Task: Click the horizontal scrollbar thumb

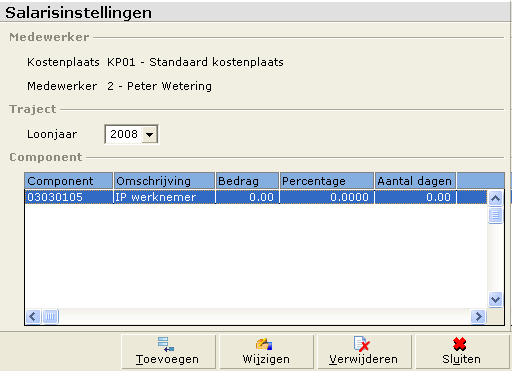Action: click(50, 316)
